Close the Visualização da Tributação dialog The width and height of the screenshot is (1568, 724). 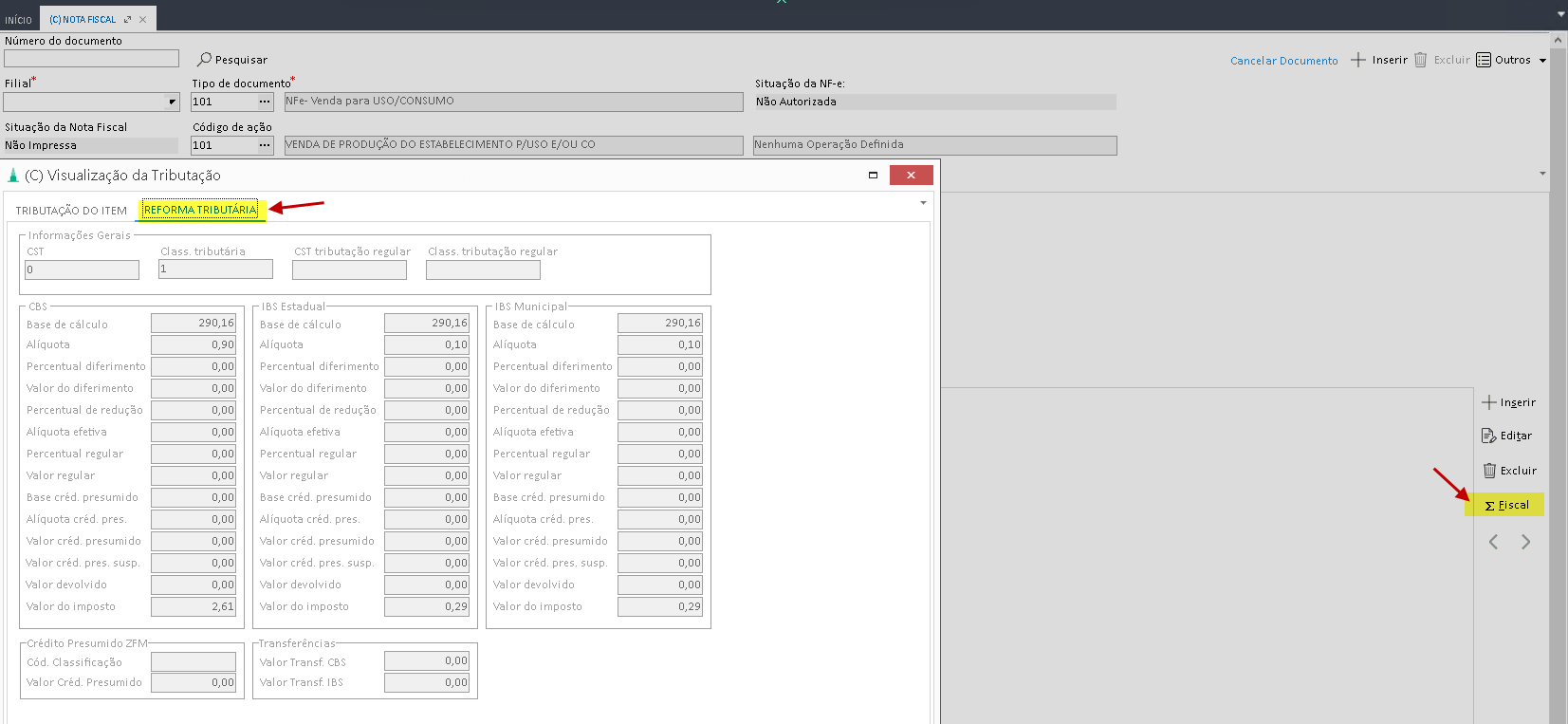pyautogui.click(x=911, y=175)
